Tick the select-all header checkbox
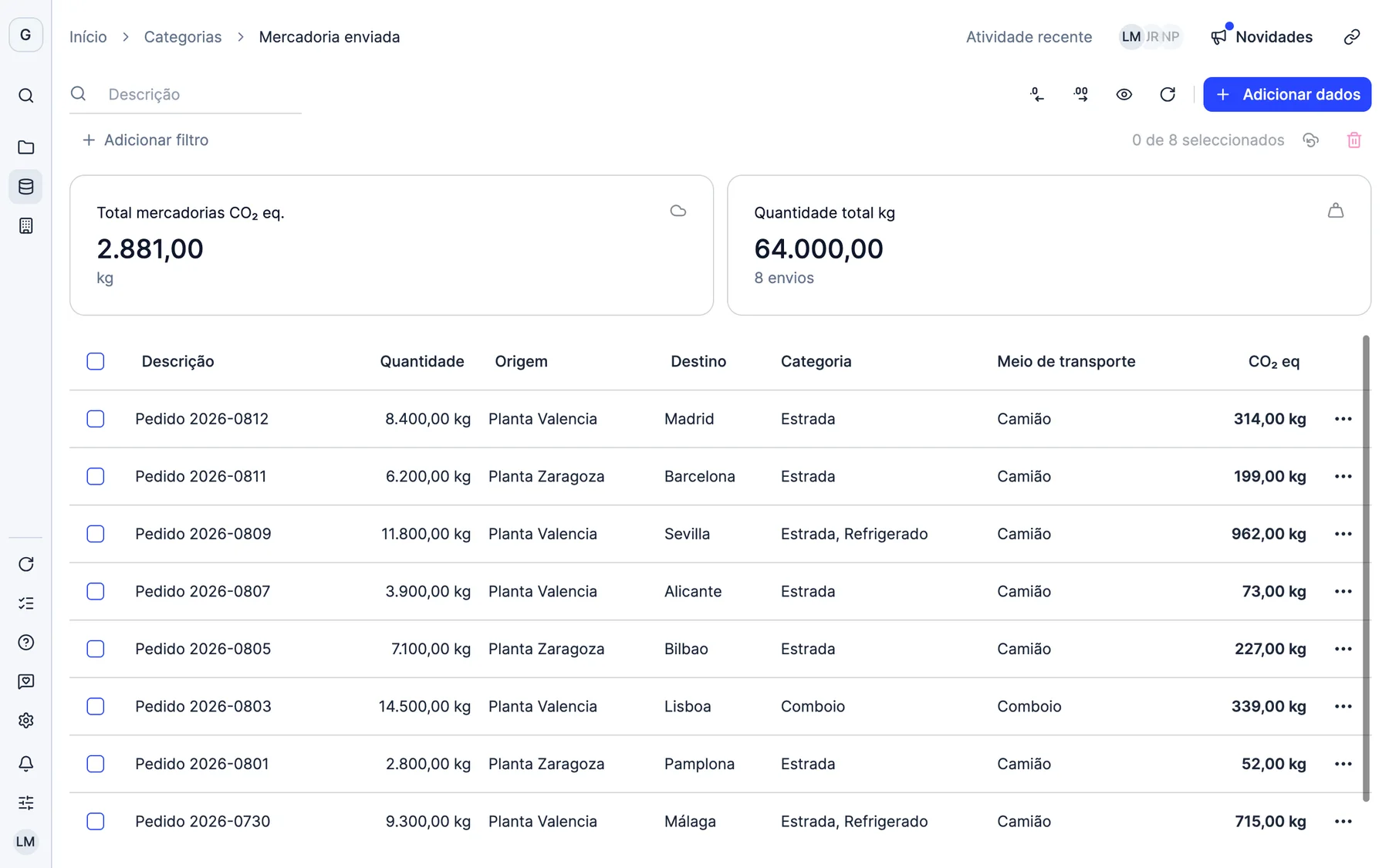The width and height of the screenshot is (1389, 868). pyautogui.click(x=96, y=361)
